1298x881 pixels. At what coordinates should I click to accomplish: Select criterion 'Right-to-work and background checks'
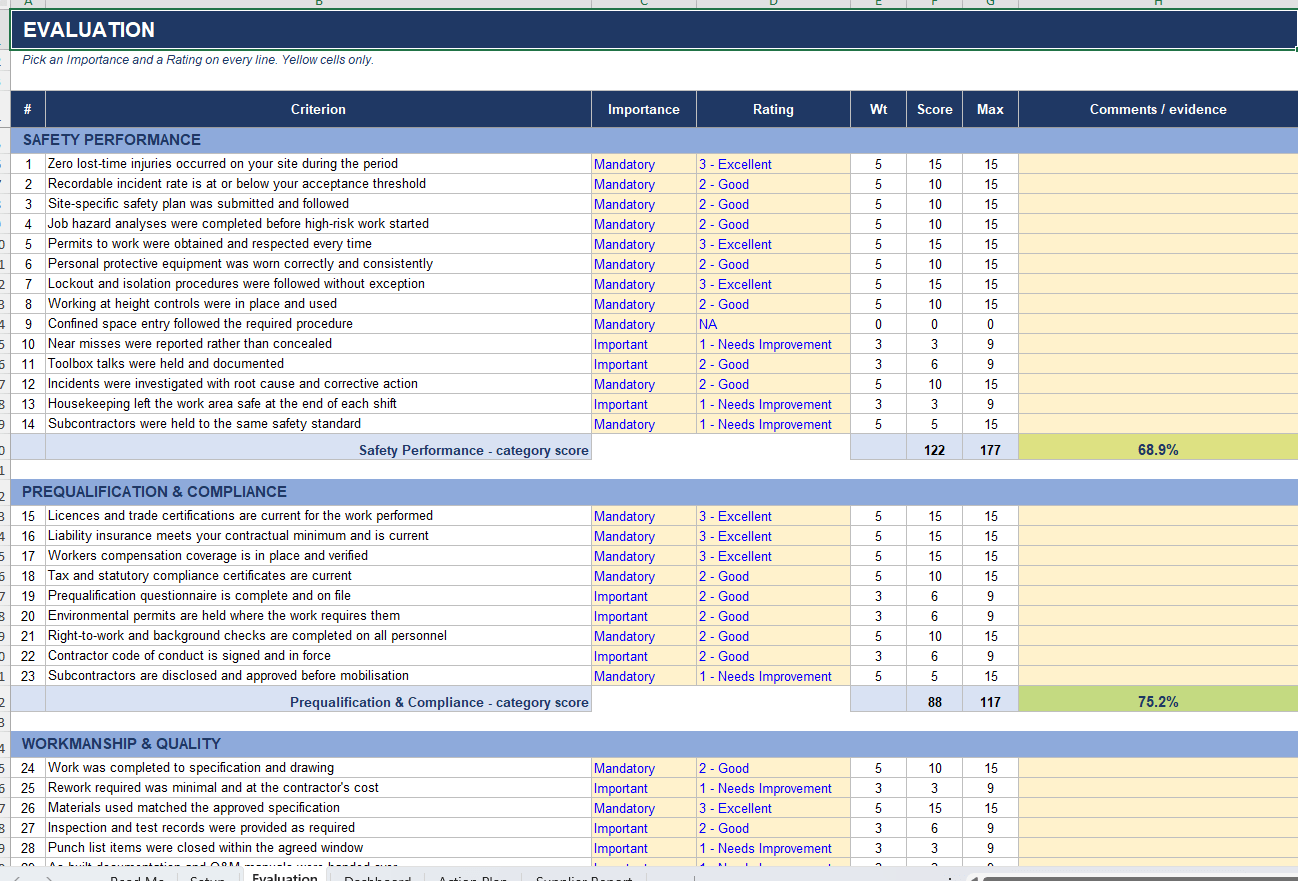[318, 636]
